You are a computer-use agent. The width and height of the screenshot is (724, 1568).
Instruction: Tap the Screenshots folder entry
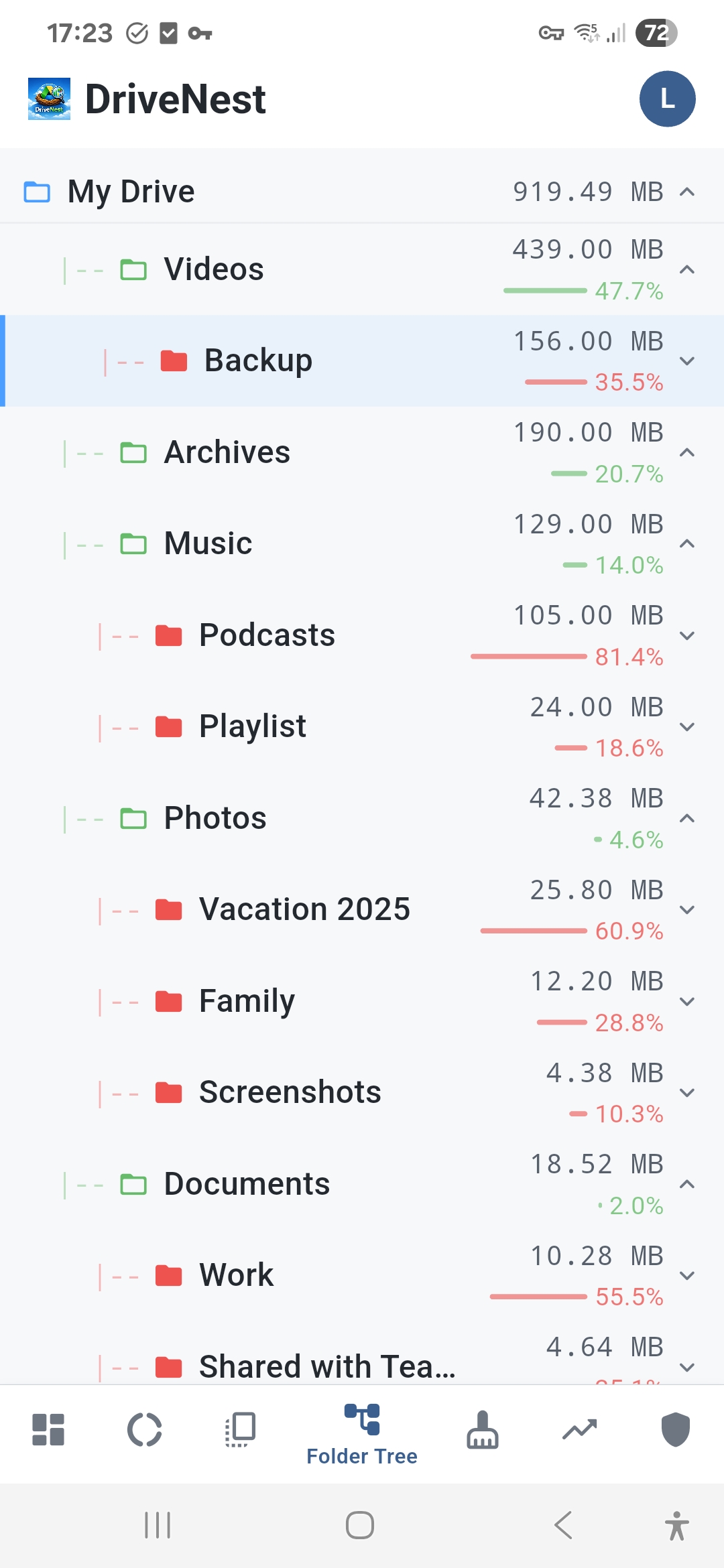pyautogui.click(x=290, y=1092)
